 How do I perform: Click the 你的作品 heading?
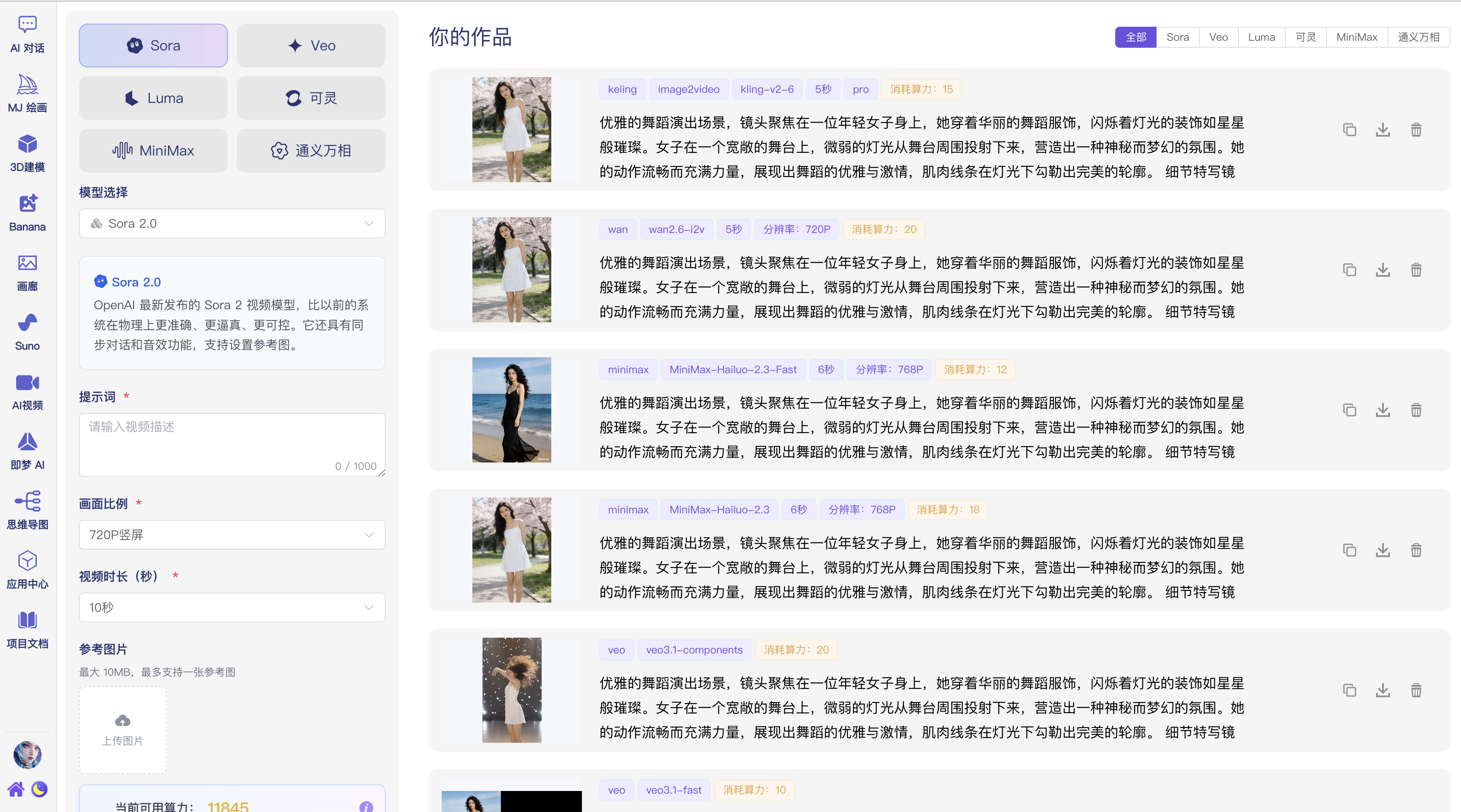pyautogui.click(x=470, y=37)
